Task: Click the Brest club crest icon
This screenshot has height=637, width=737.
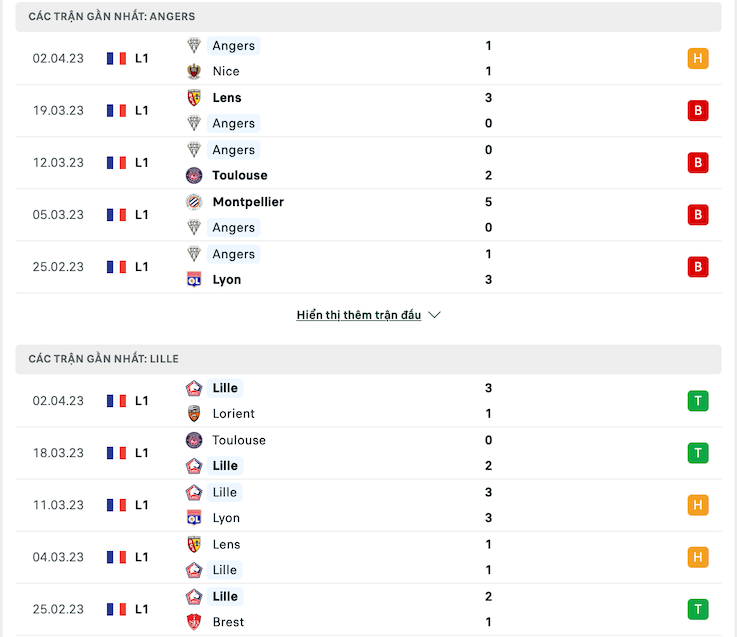Action: (x=194, y=622)
